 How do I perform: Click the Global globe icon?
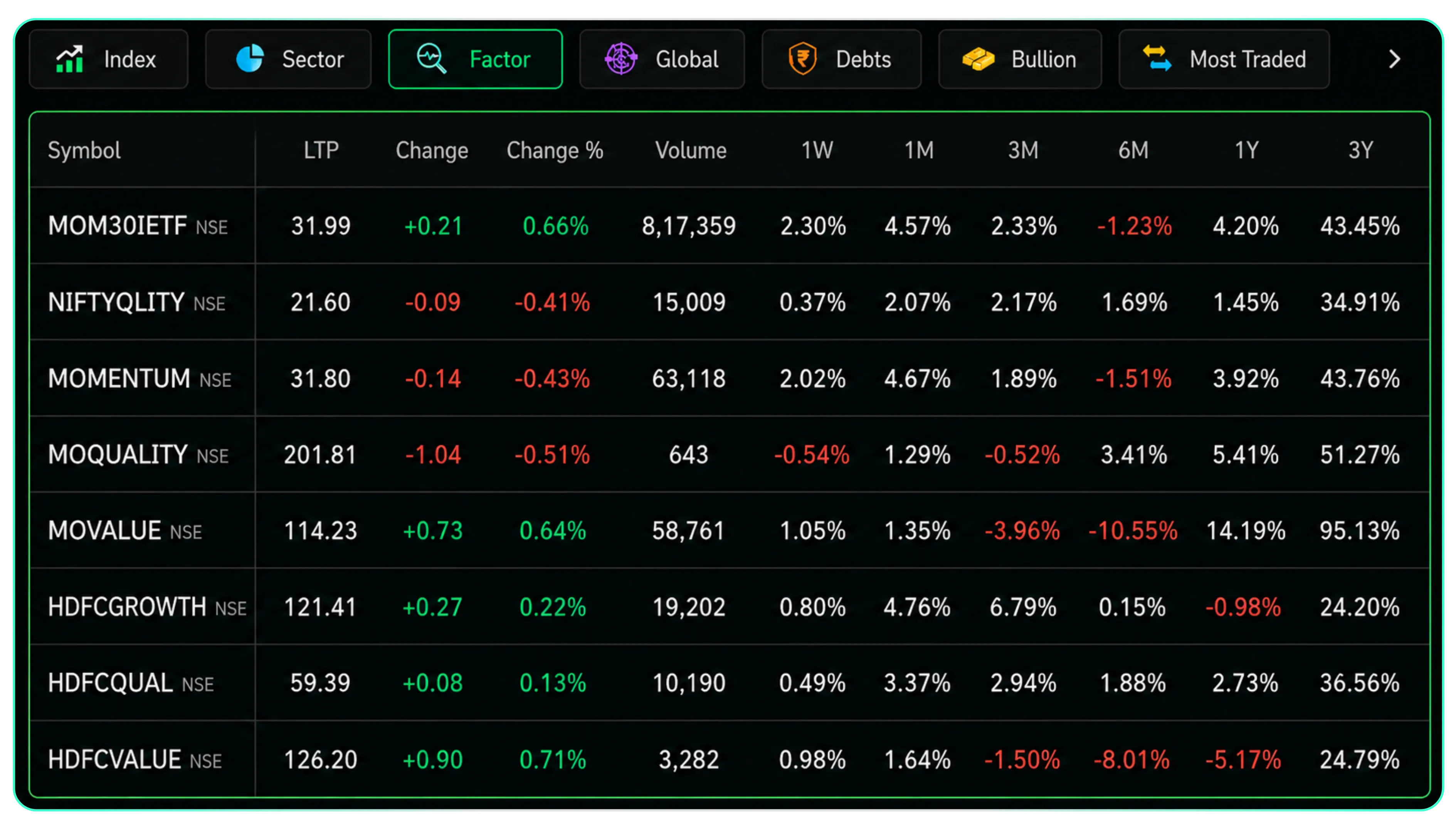tap(621, 59)
